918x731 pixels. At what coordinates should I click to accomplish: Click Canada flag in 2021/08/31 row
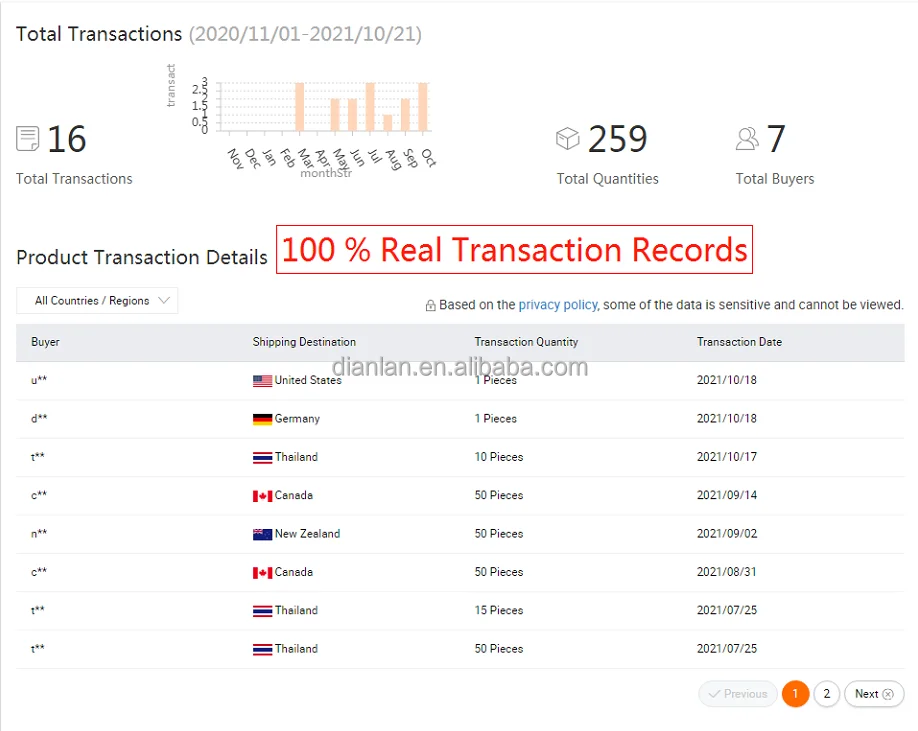tap(262, 572)
